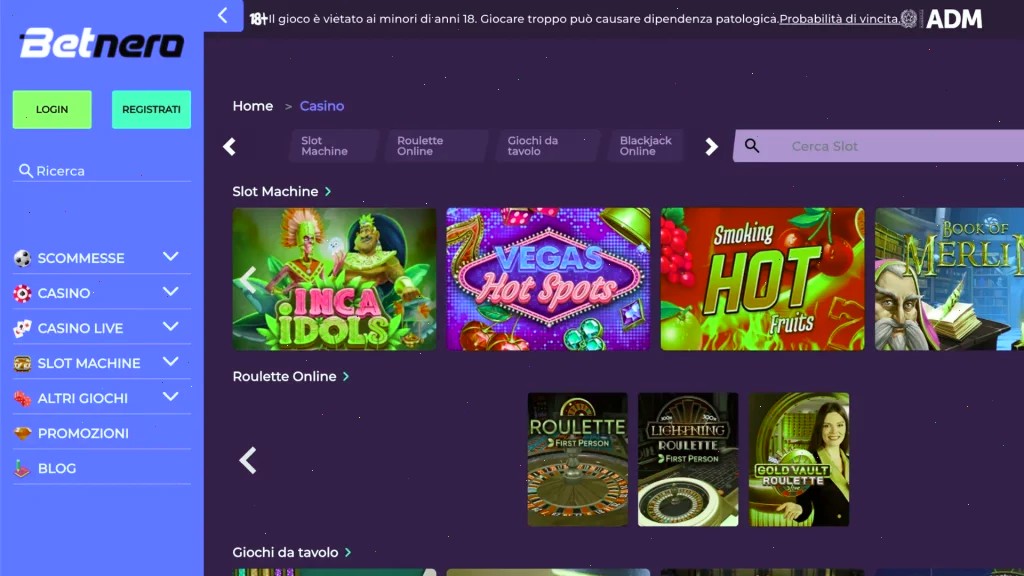Open the Giochi da tavolo section arrow
This screenshot has width=1024, height=576.
348,552
